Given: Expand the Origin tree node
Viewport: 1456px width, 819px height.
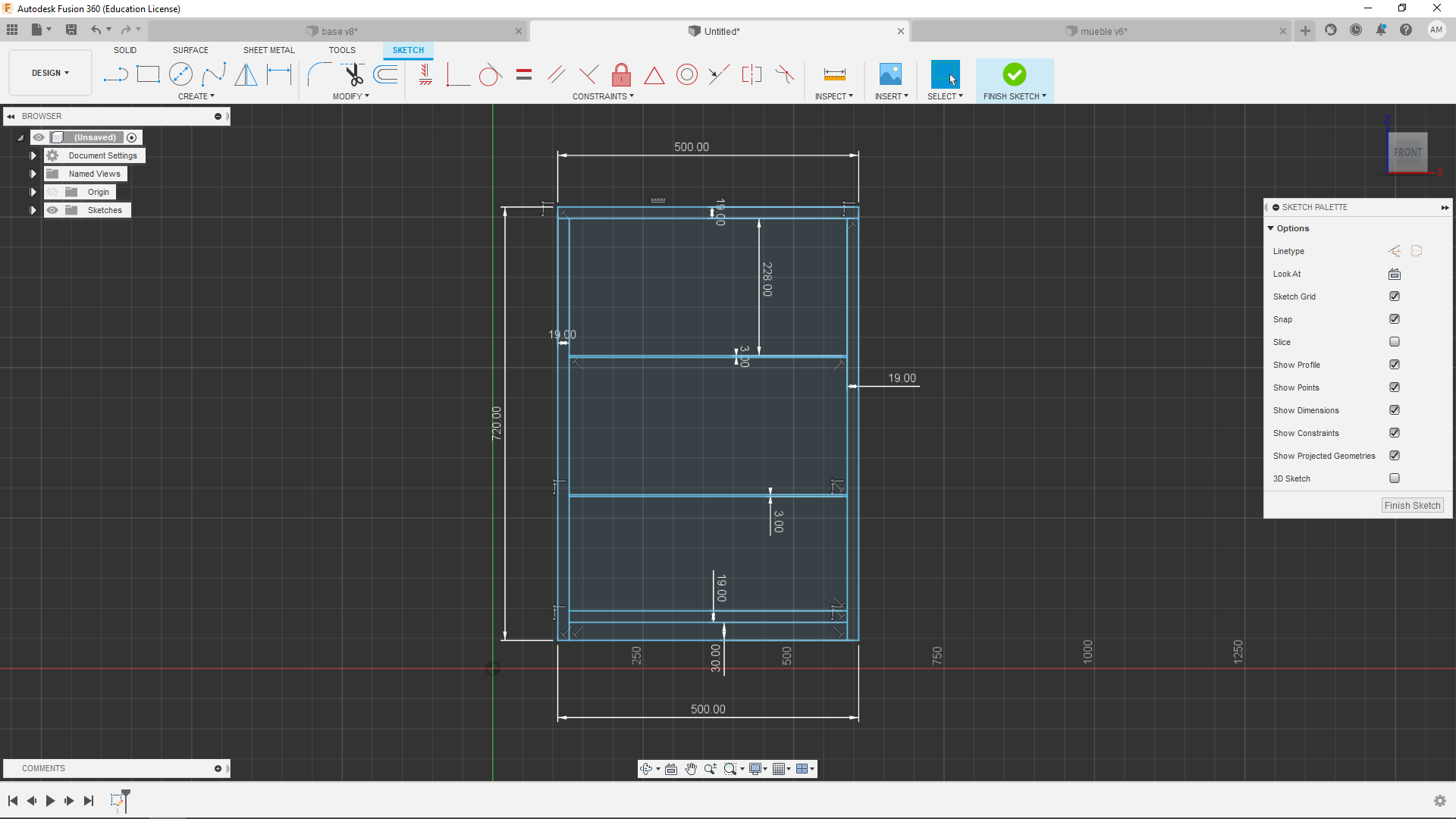Looking at the screenshot, I should [x=33, y=192].
